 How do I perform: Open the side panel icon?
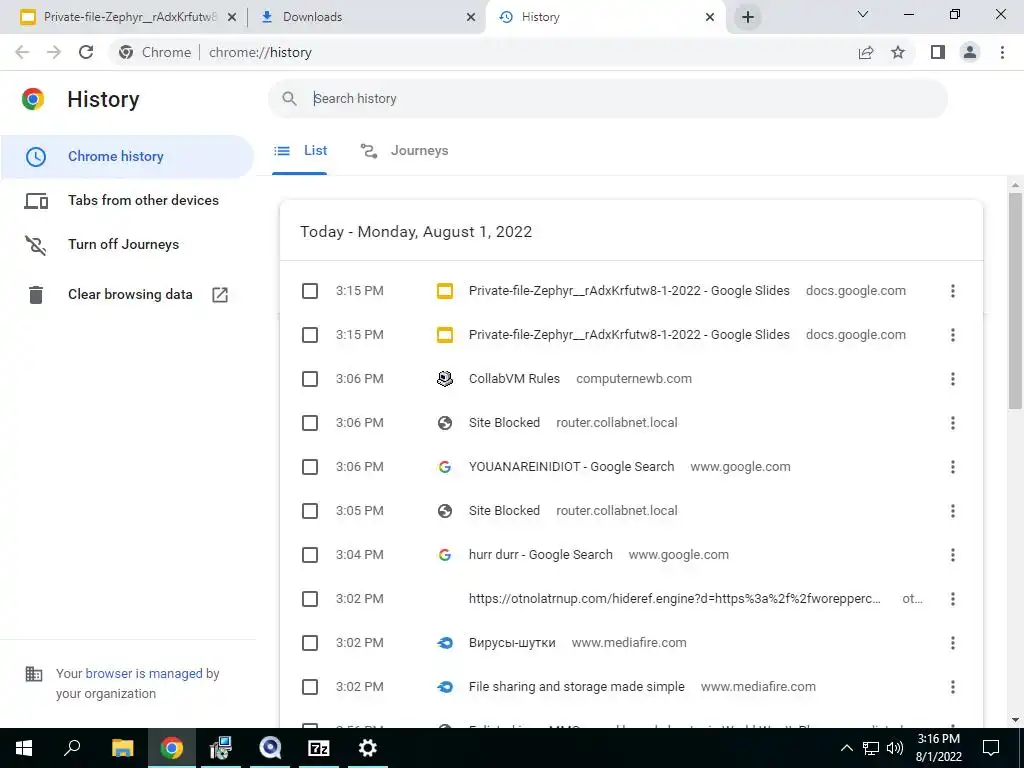point(938,52)
